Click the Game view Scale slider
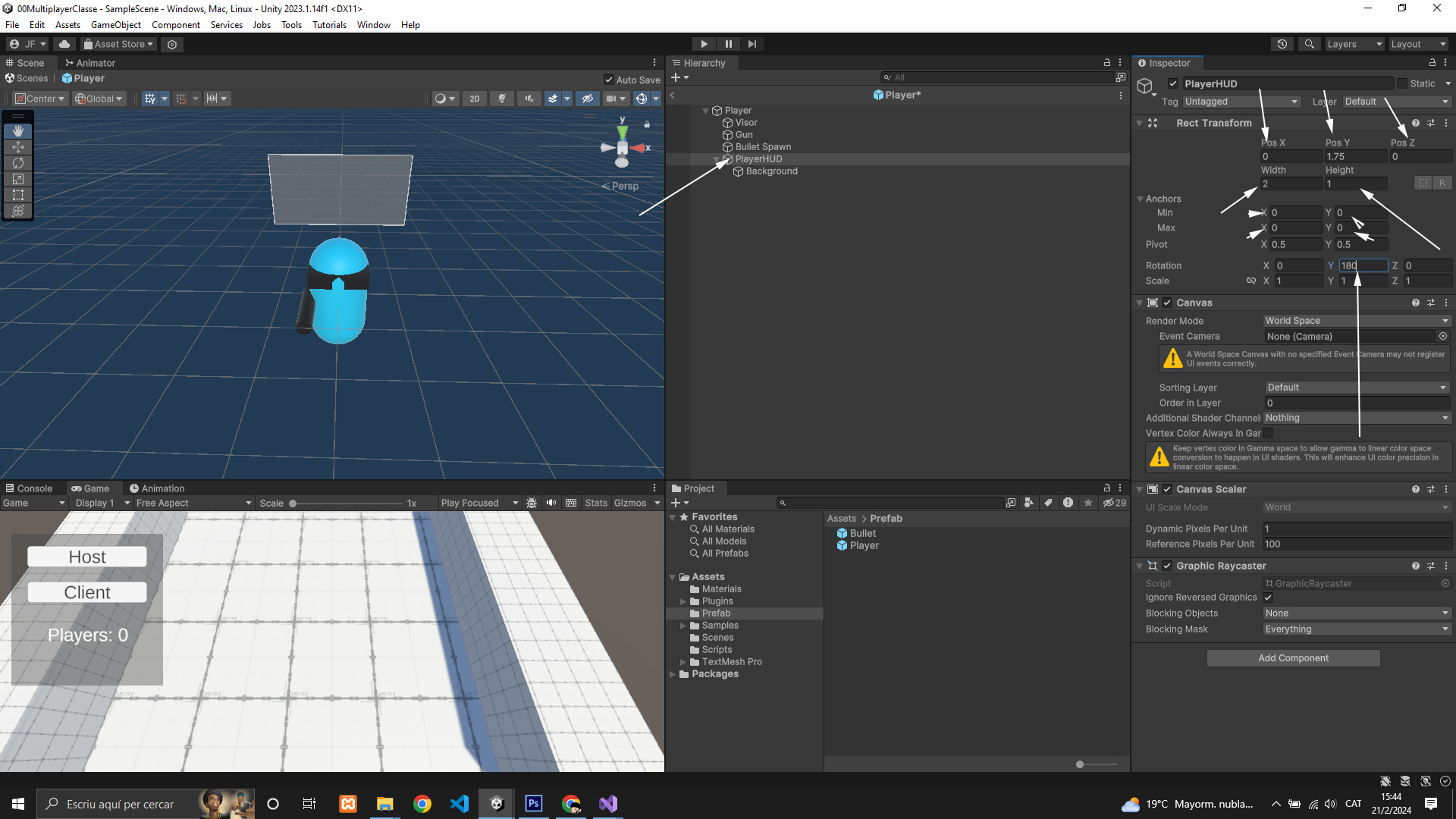 (x=347, y=504)
